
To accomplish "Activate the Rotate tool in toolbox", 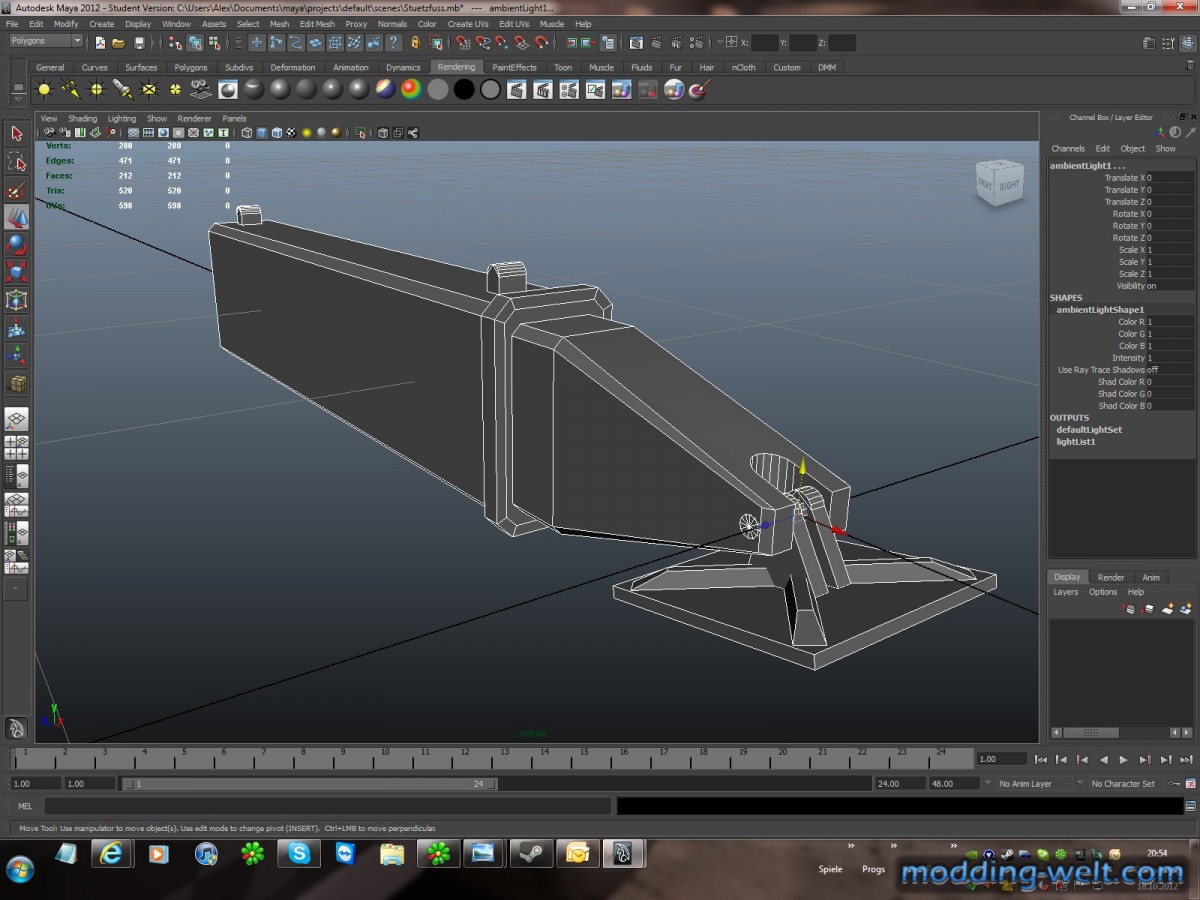I will [16, 245].
